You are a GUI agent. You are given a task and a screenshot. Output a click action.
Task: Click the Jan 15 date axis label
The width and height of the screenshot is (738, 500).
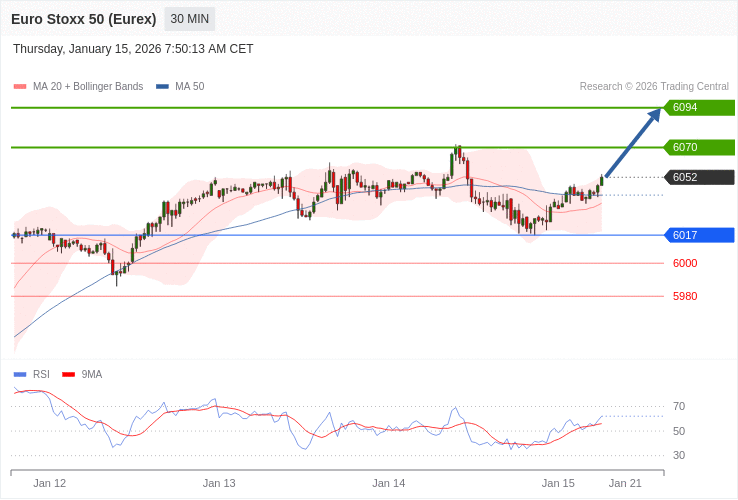coord(558,483)
